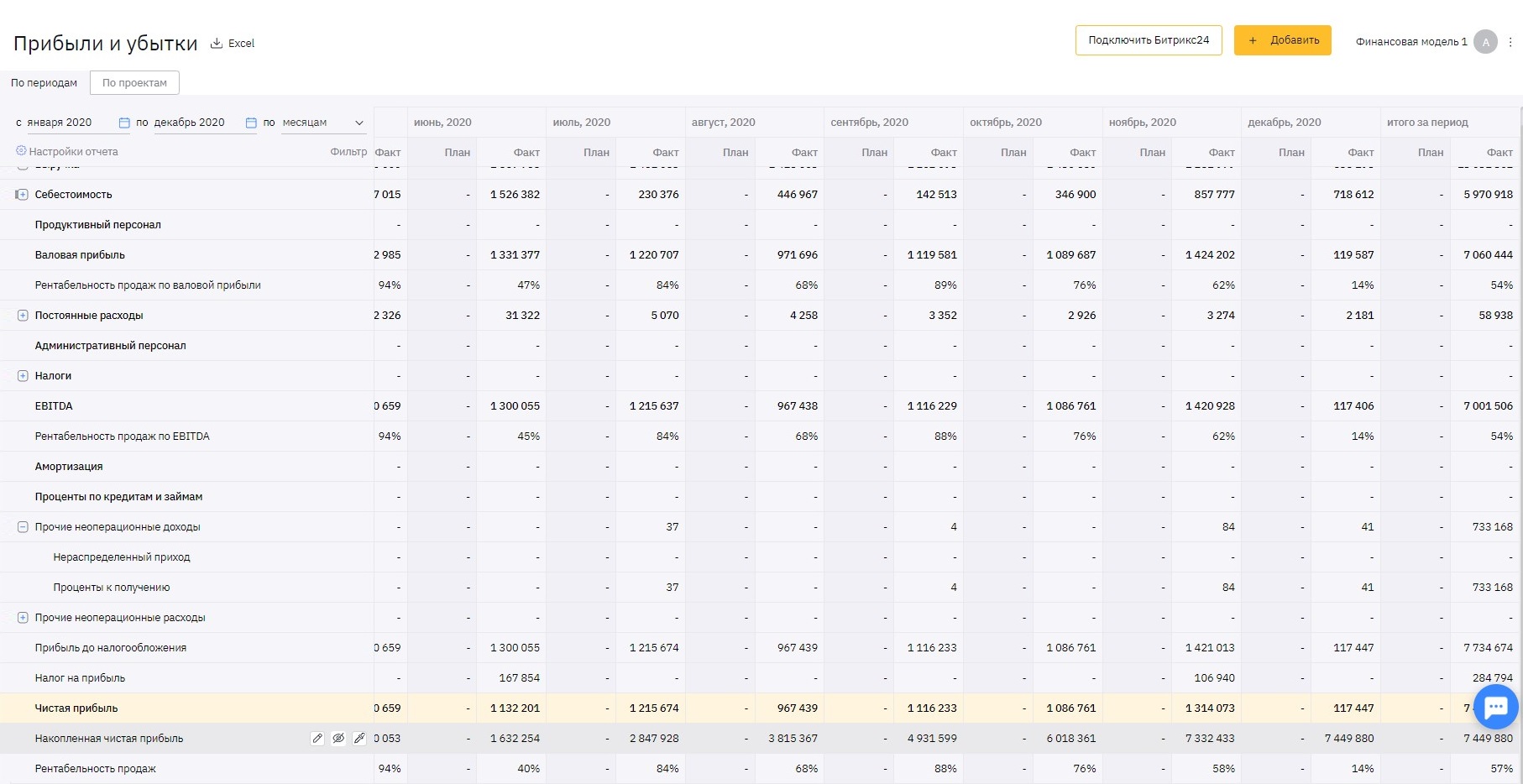This screenshot has height=784, width=1523.
Task: Click Валовая прибыль total 7 060 444
Action: 1488,255
